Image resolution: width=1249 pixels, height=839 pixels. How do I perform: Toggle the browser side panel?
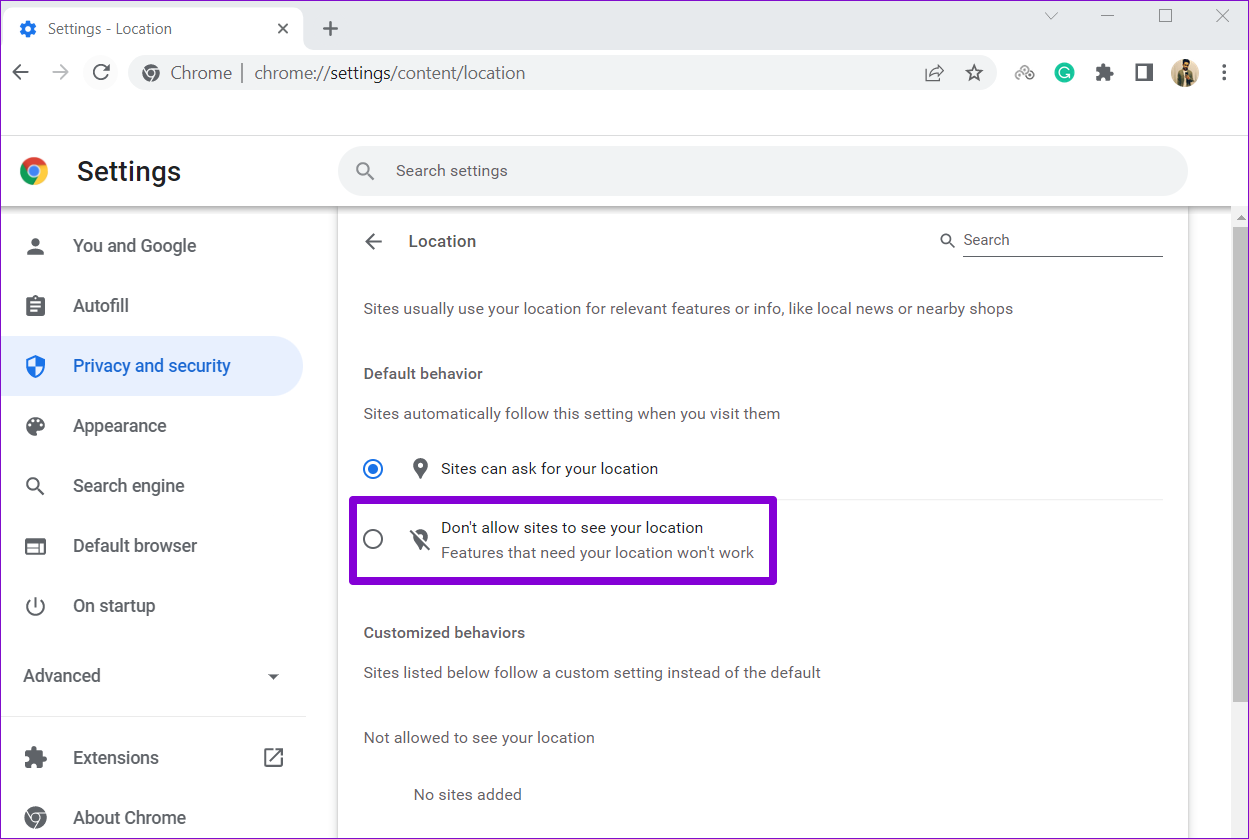(x=1144, y=72)
